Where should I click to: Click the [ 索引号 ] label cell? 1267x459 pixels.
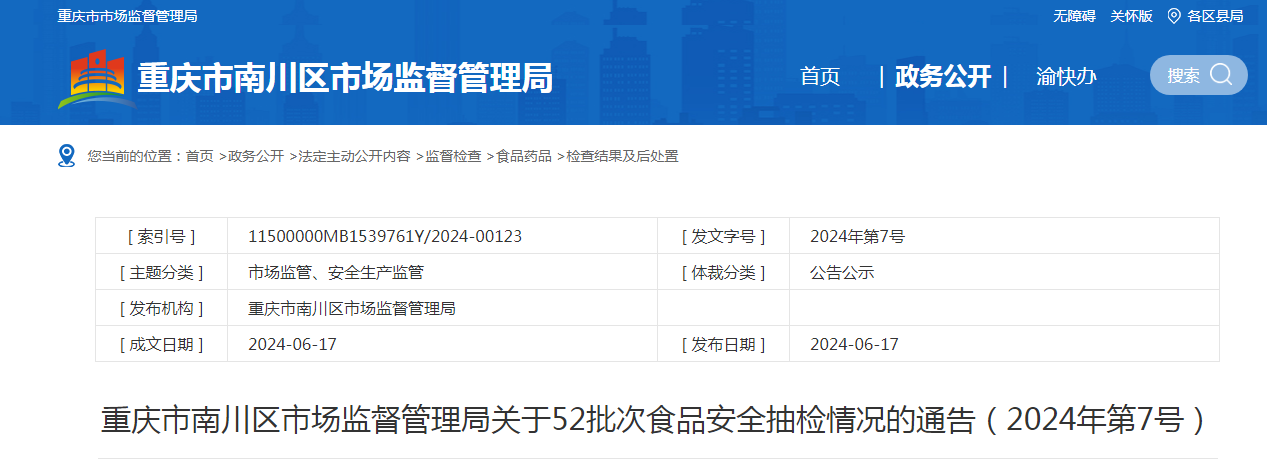[x=161, y=237]
